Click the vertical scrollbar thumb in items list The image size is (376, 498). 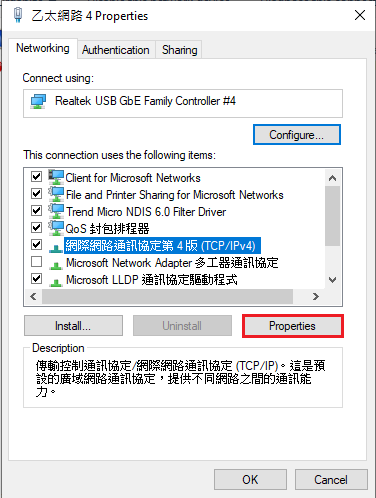tap(332, 216)
